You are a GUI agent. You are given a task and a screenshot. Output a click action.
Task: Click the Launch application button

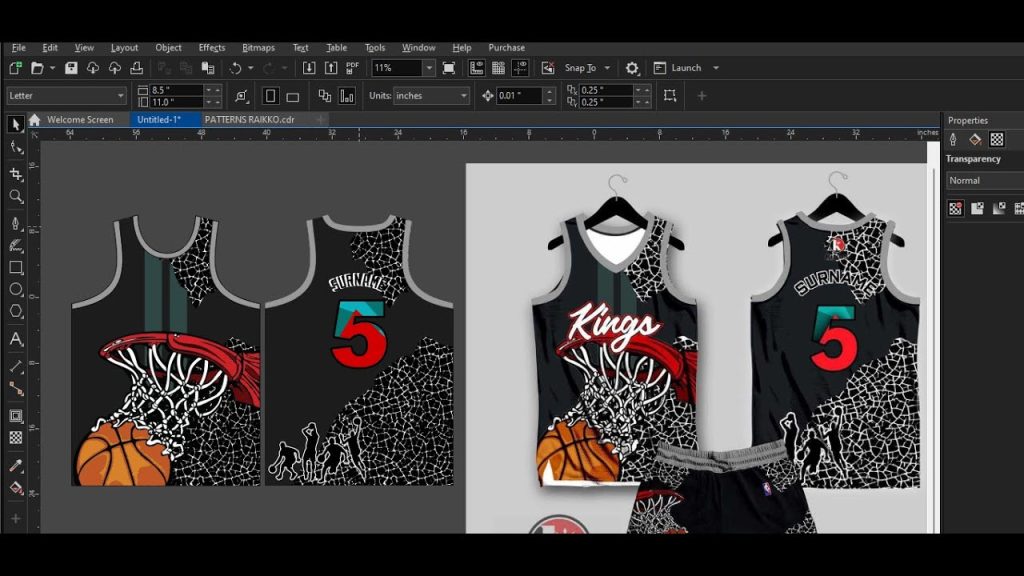click(x=677, y=68)
